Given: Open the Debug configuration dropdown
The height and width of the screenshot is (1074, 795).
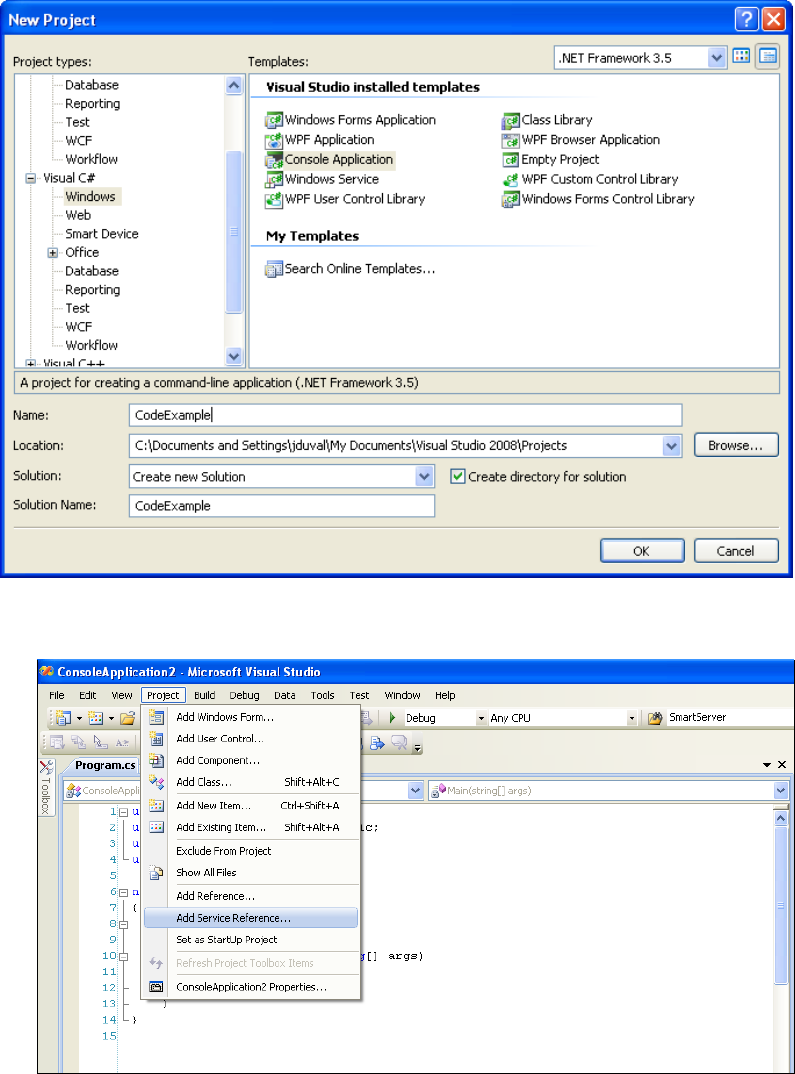Looking at the screenshot, I should click(x=481, y=719).
